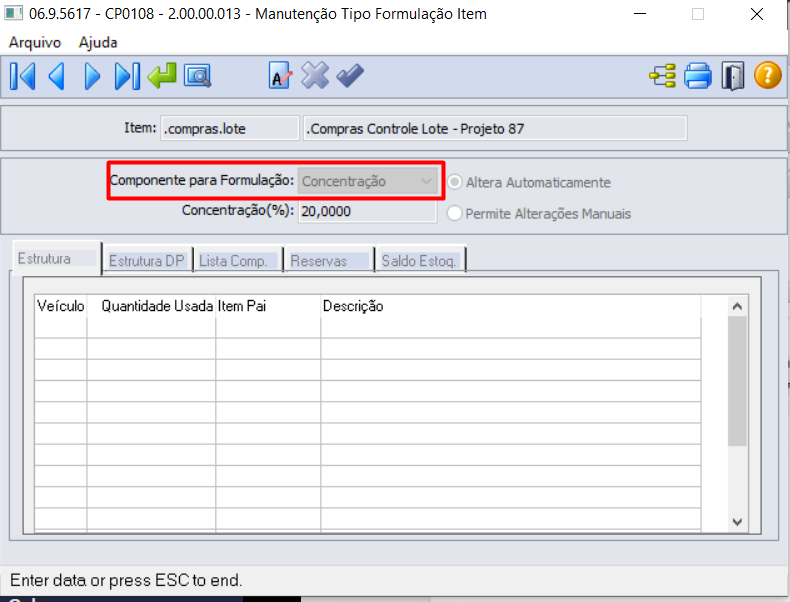Click the exit door icon
Viewport: 790px width, 602px height.
(x=733, y=76)
